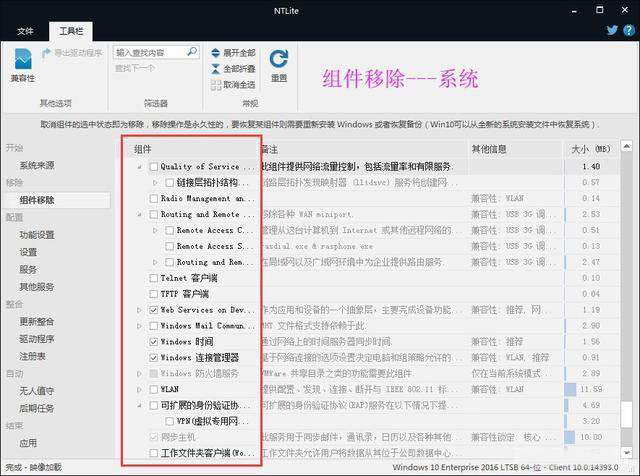Viewport: 640px width, 476px height.
Task: Toggle VPN(虚拟专用网 checkbox
Action: click(x=169, y=421)
